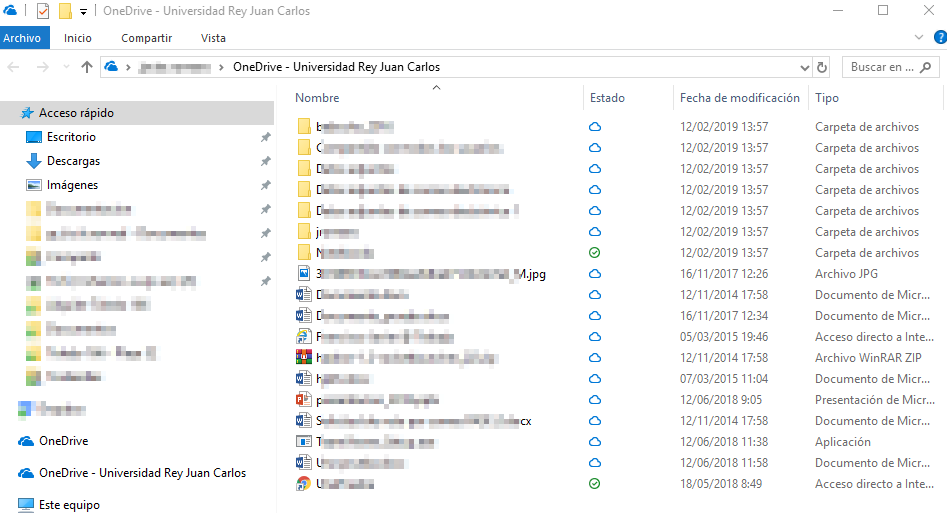Select Este equipo in navigation pane
The height and width of the screenshot is (513, 947).
69,505
